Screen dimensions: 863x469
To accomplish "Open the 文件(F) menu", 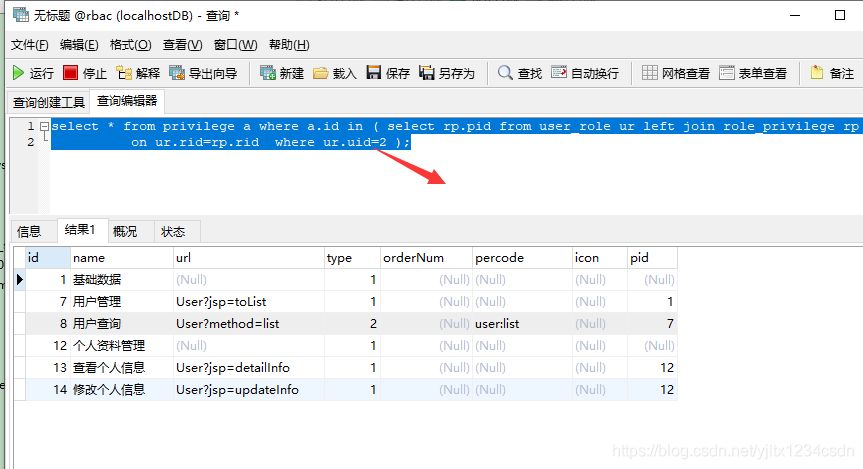I will tap(30, 45).
